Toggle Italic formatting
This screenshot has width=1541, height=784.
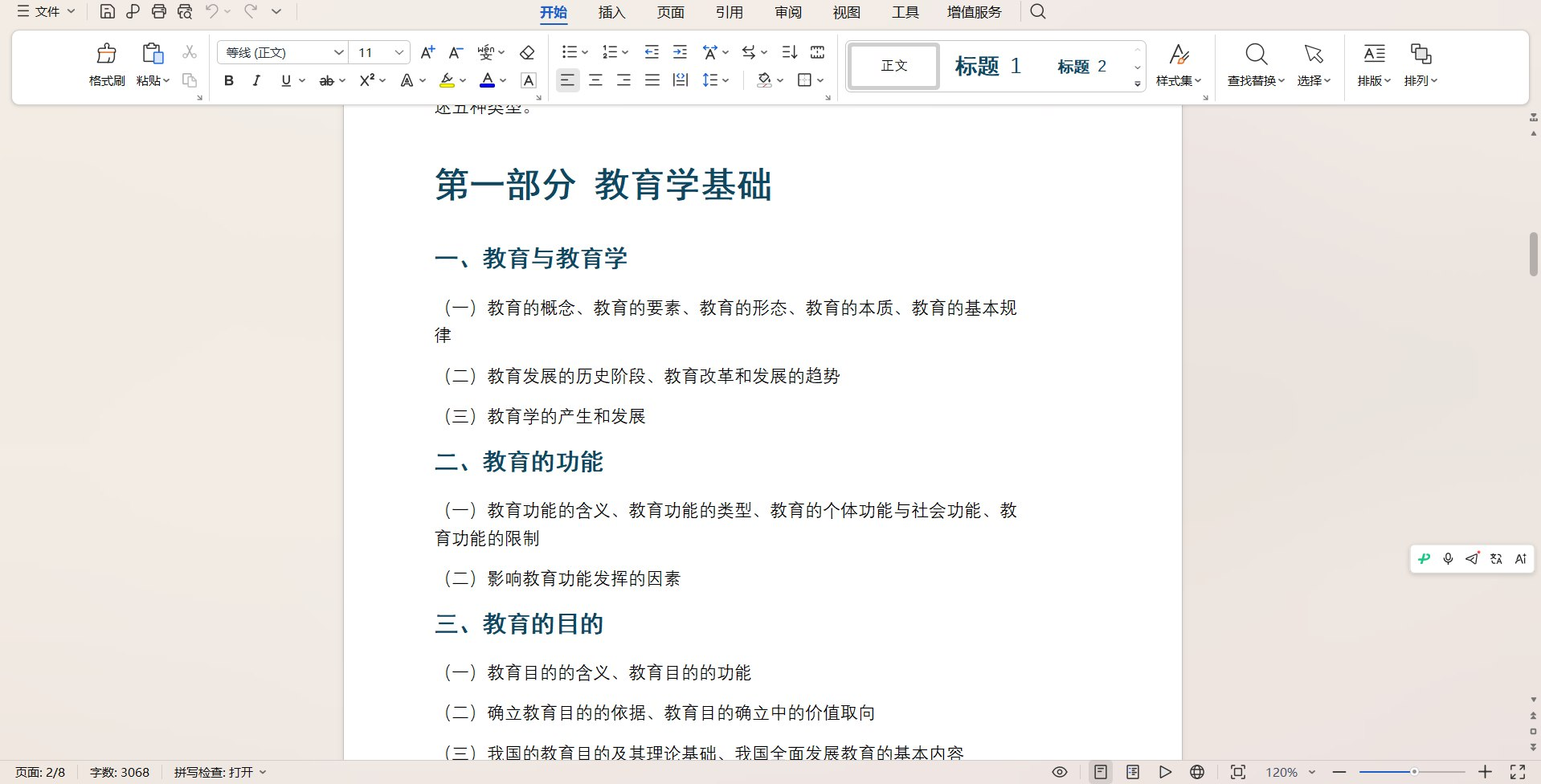coord(256,80)
